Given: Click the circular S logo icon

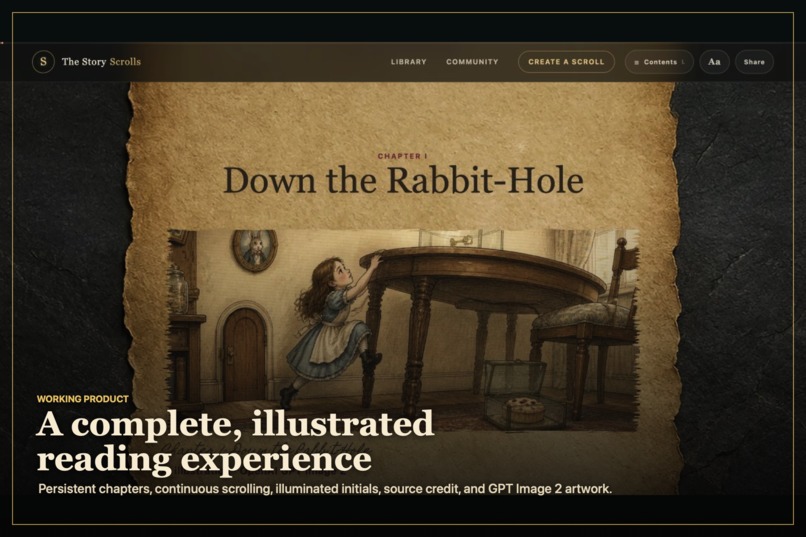Looking at the screenshot, I should point(43,62).
